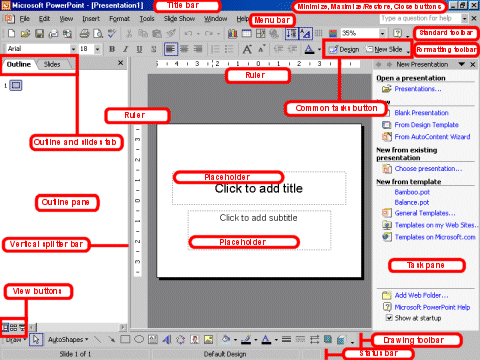Run the Spelling check icon

112,33
